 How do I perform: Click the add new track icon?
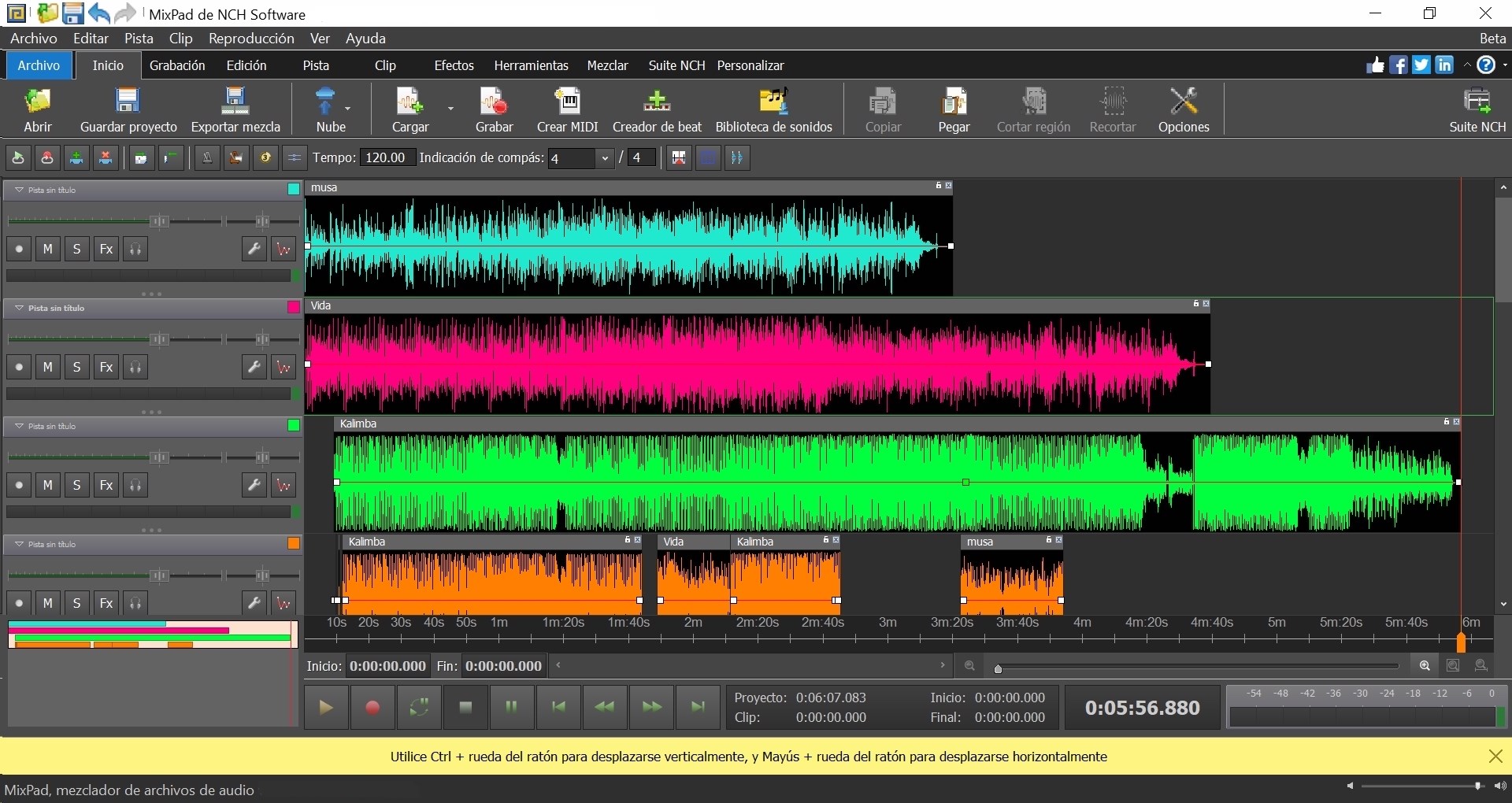pos(76,157)
